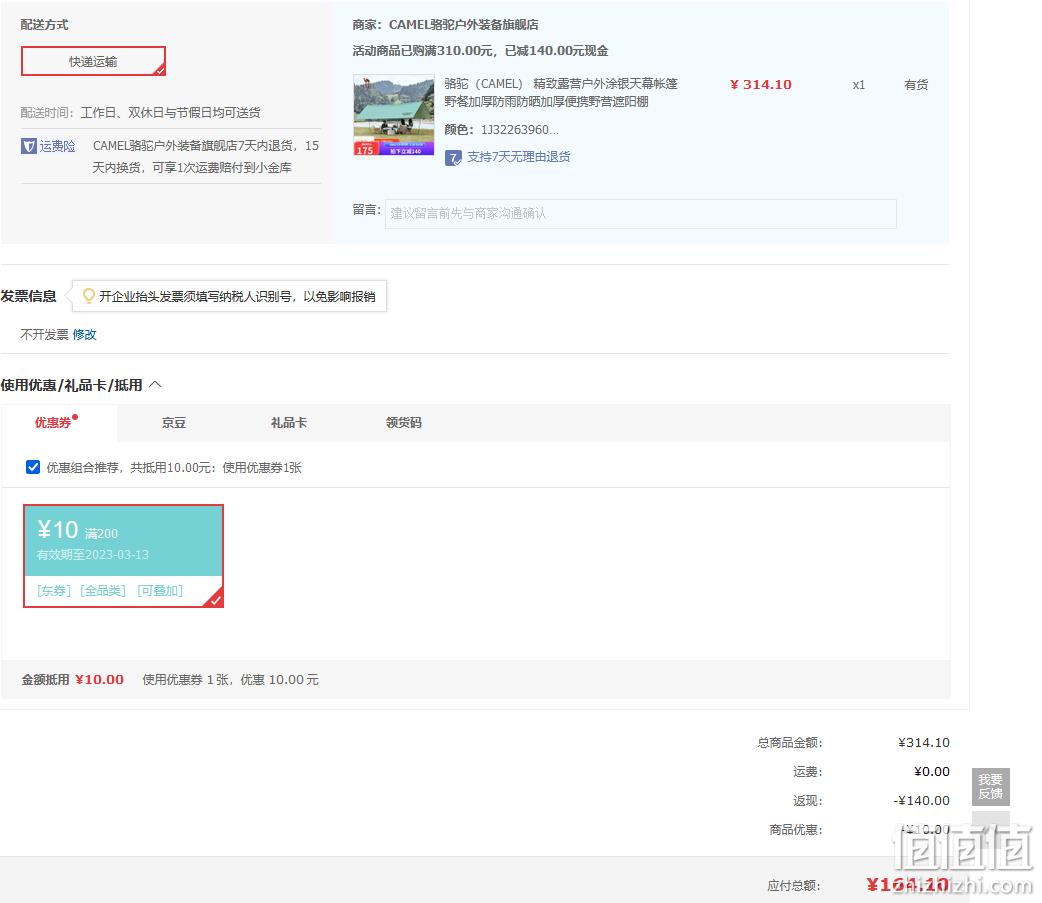1042x903 pixels.
Task: Click the 运费 ¥0.00 value
Action: coord(932,771)
